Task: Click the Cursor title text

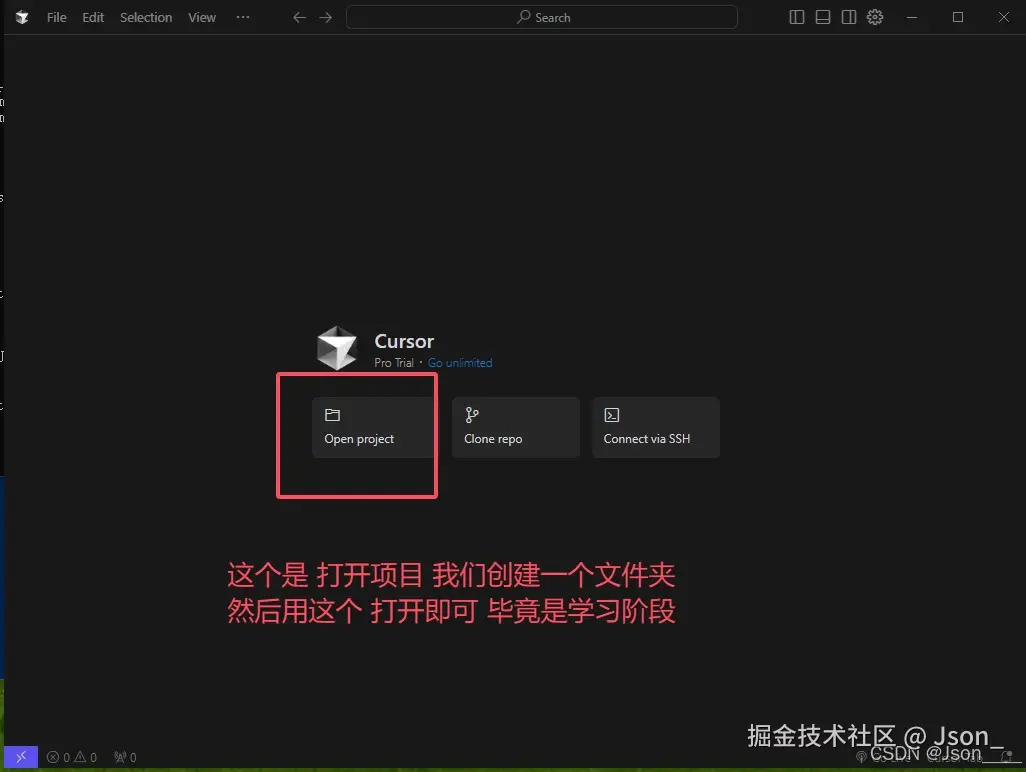Action: point(404,341)
